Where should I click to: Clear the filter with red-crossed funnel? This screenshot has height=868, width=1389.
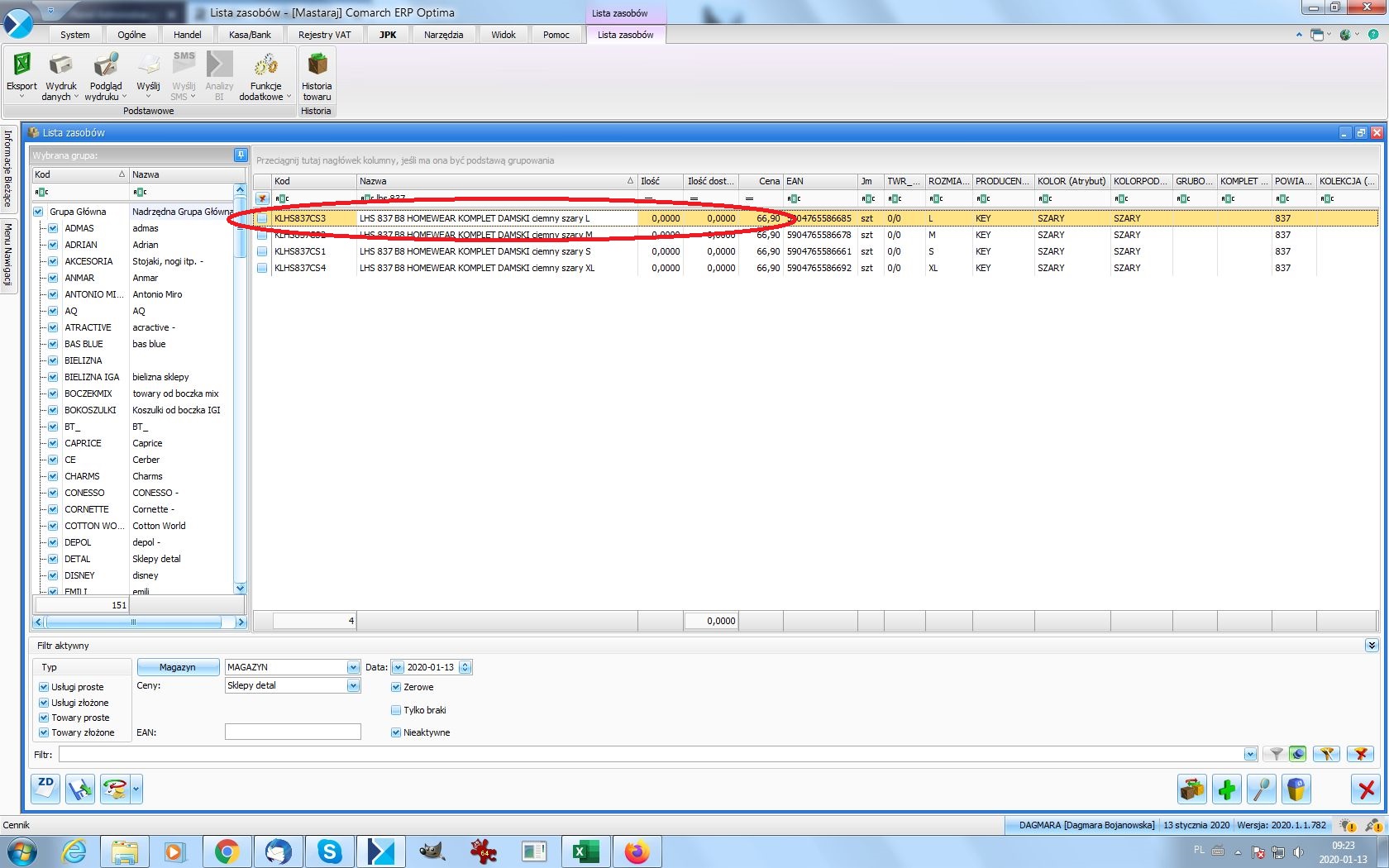[x=1360, y=754]
